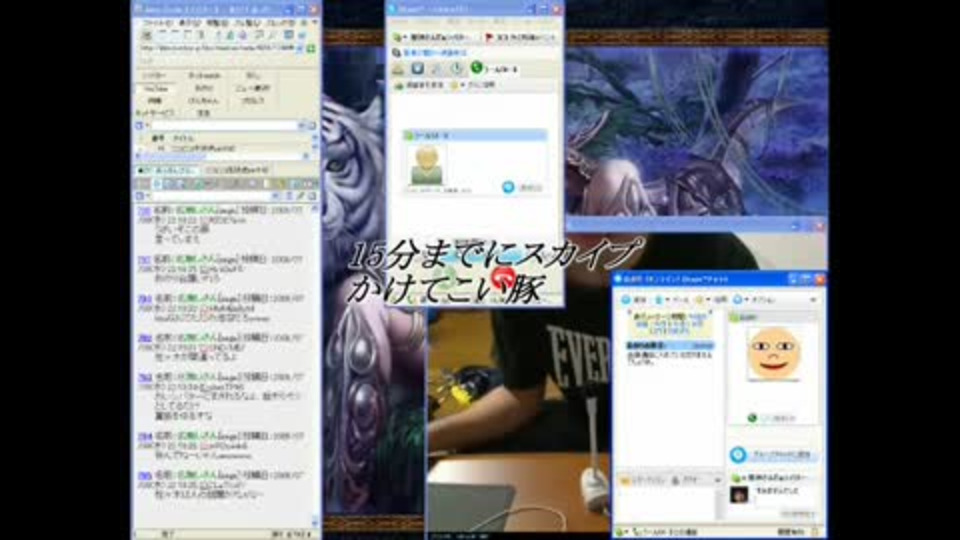This screenshot has width=960, height=540.
Task: Open the Skype history clock tab icon
Action: (x=456, y=69)
